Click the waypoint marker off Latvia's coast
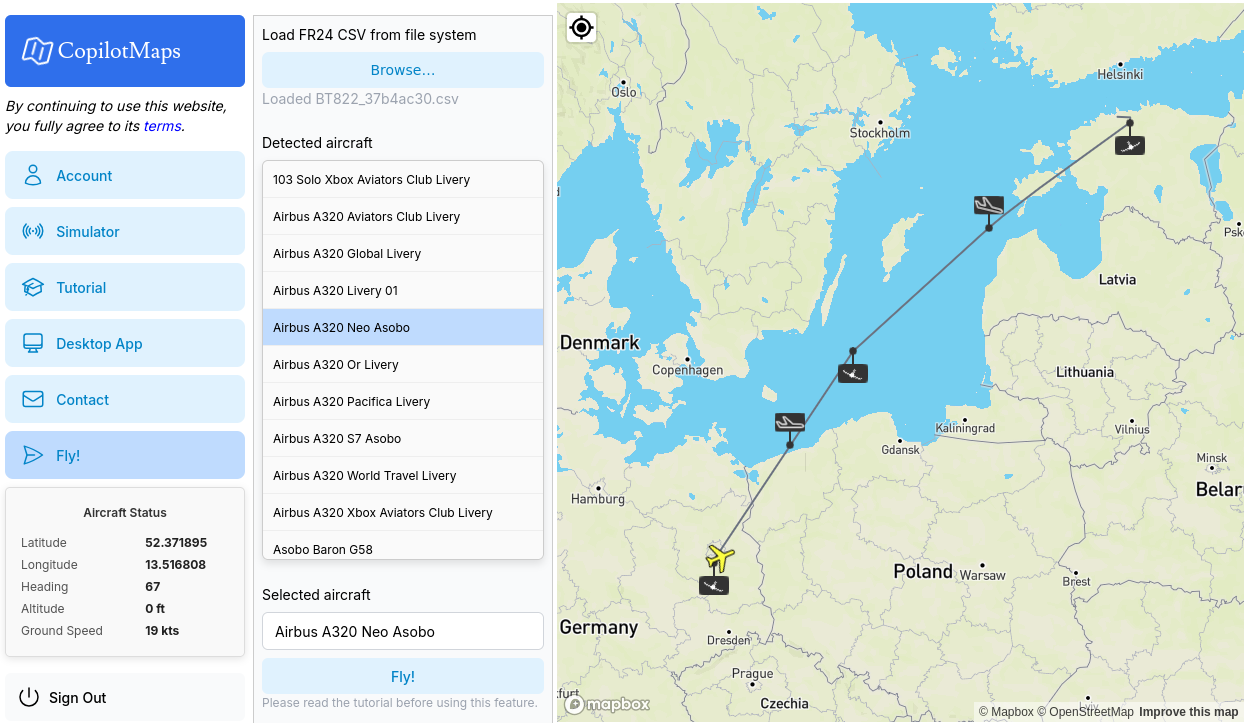 point(989,205)
